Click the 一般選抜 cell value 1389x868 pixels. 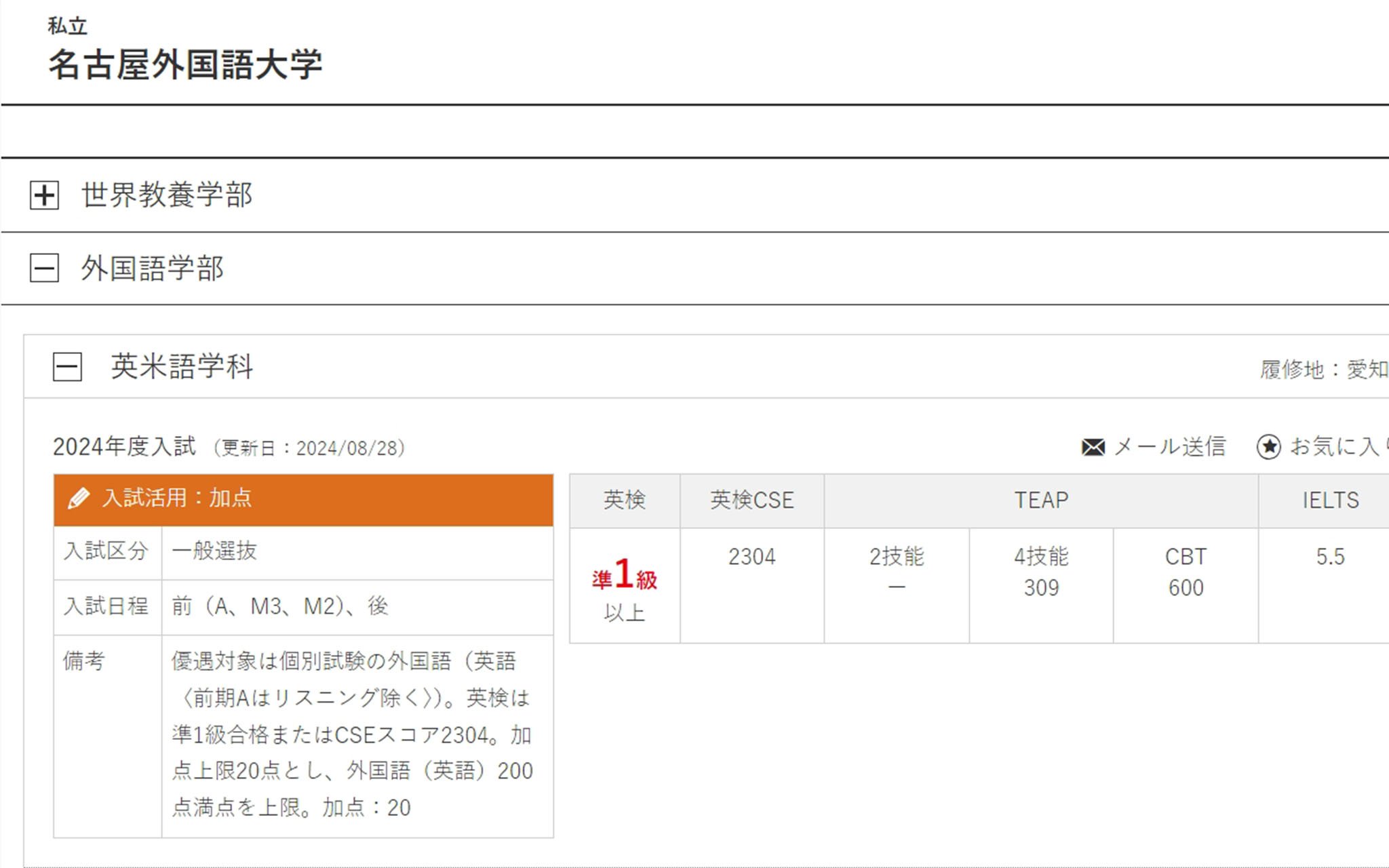(214, 551)
